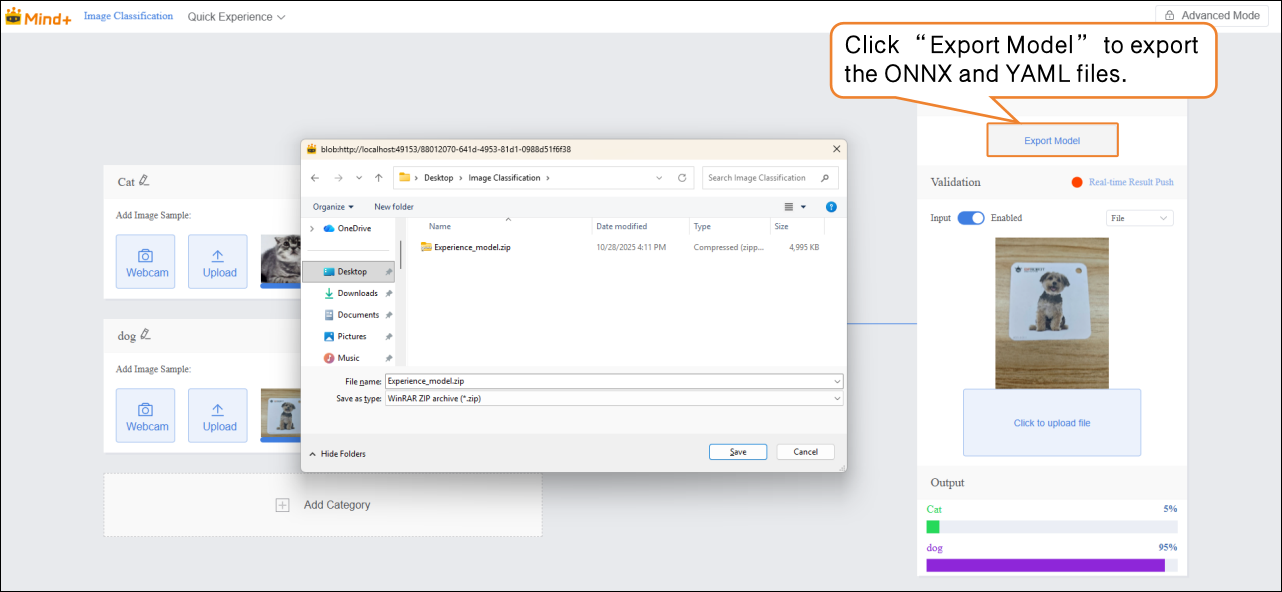Click the Export Model button
This screenshot has width=1282, height=592.
coord(1052,141)
